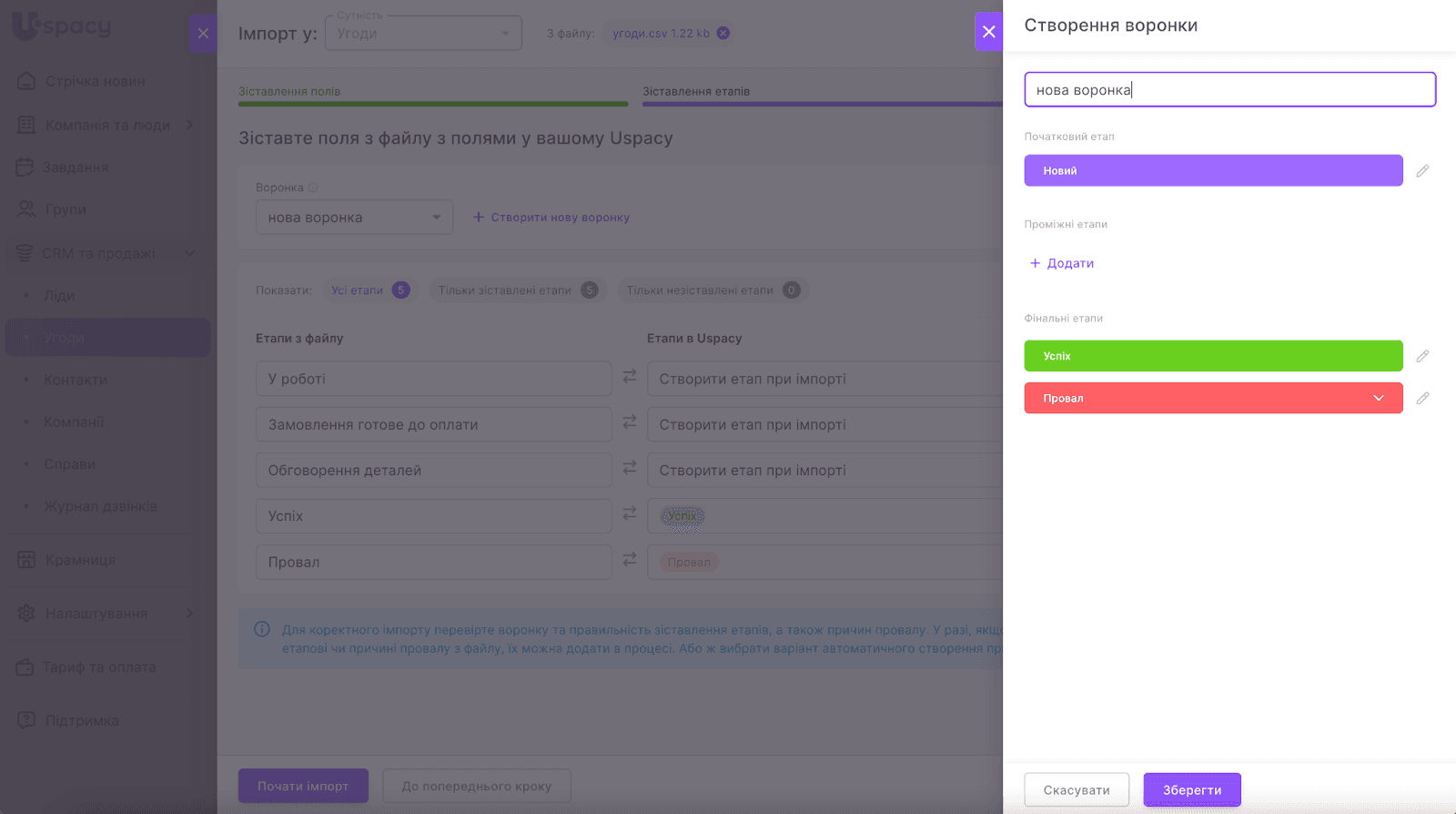
Task: Click the Налаштування gear icon
Action: click(x=26, y=613)
